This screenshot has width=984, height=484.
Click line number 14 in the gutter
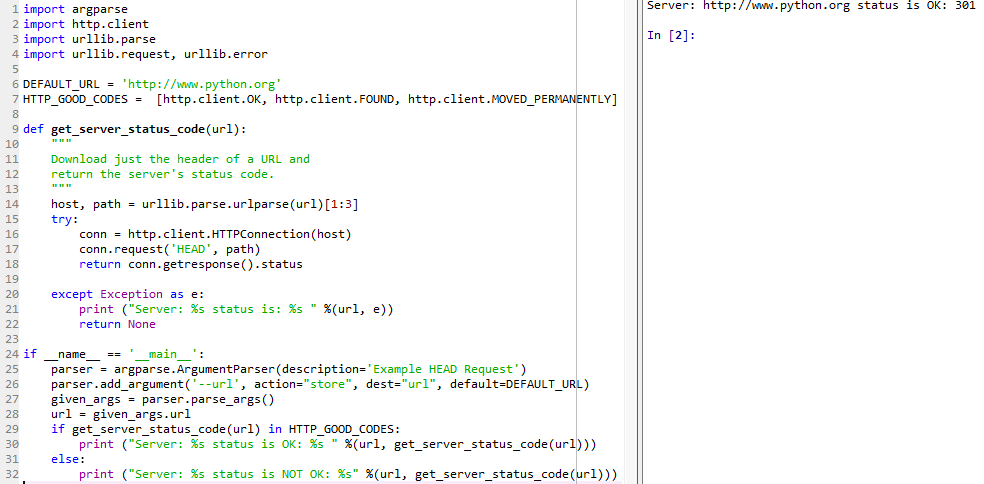12,204
